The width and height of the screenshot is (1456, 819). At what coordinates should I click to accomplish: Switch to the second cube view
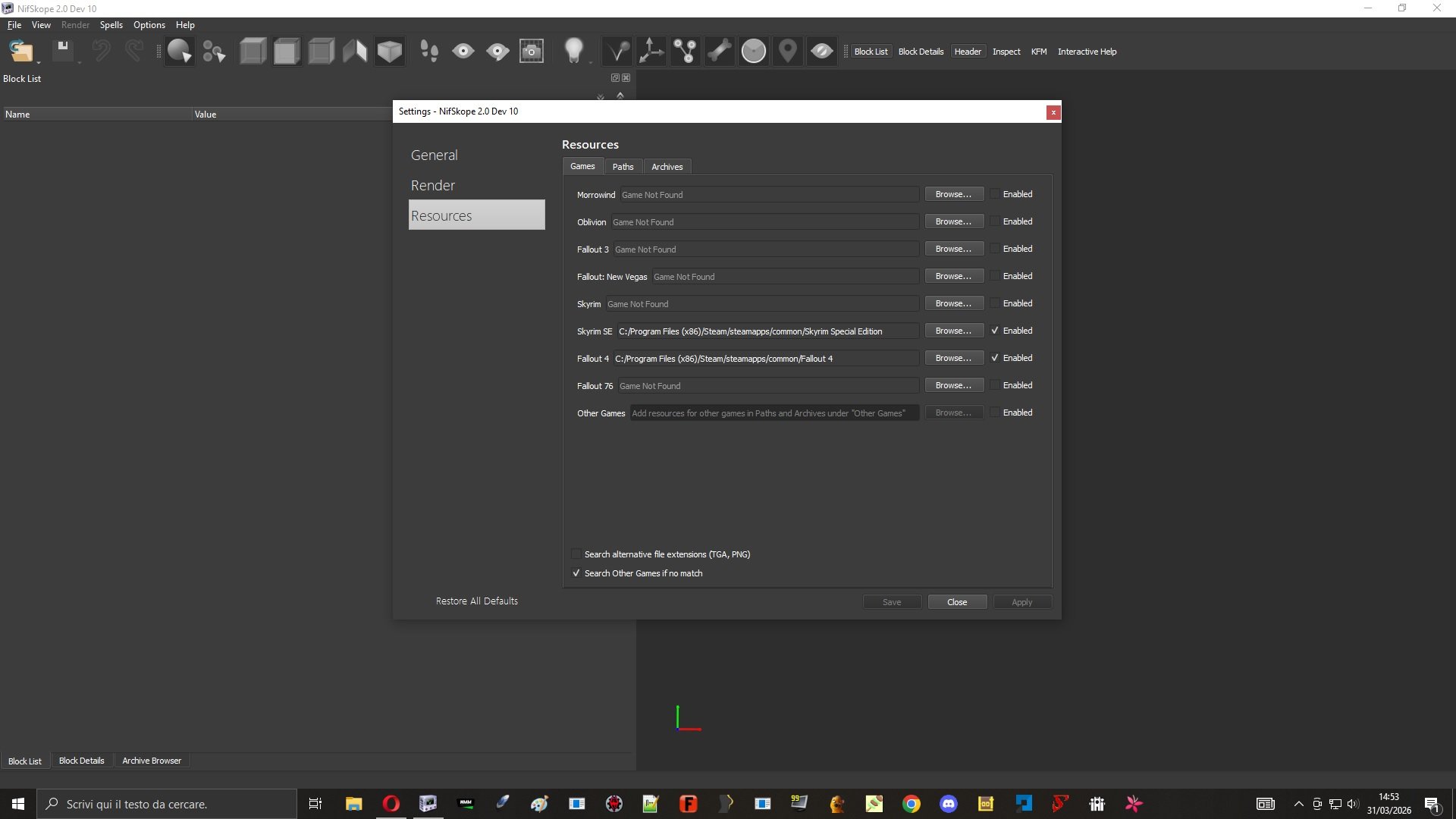click(x=287, y=52)
